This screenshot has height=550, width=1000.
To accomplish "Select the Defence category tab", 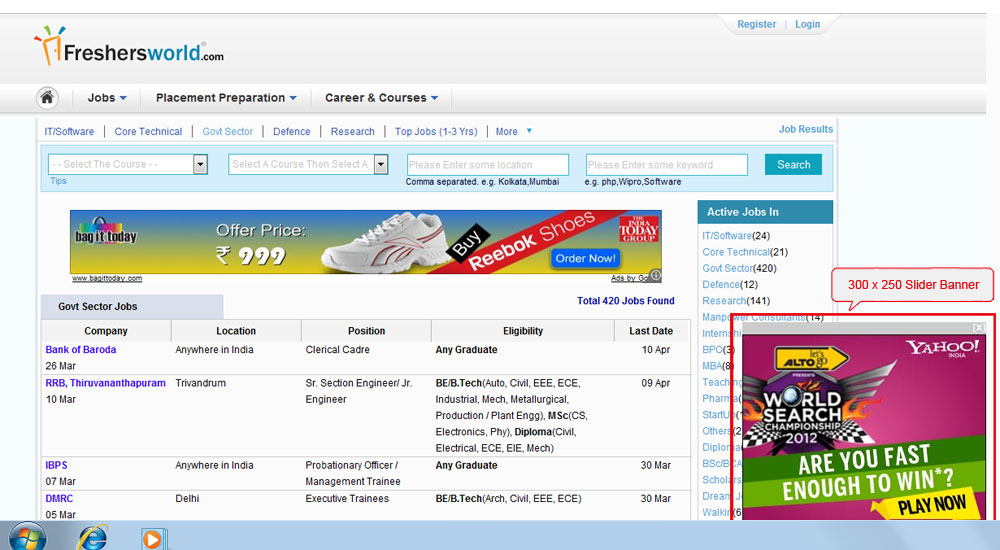I will click(291, 131).
